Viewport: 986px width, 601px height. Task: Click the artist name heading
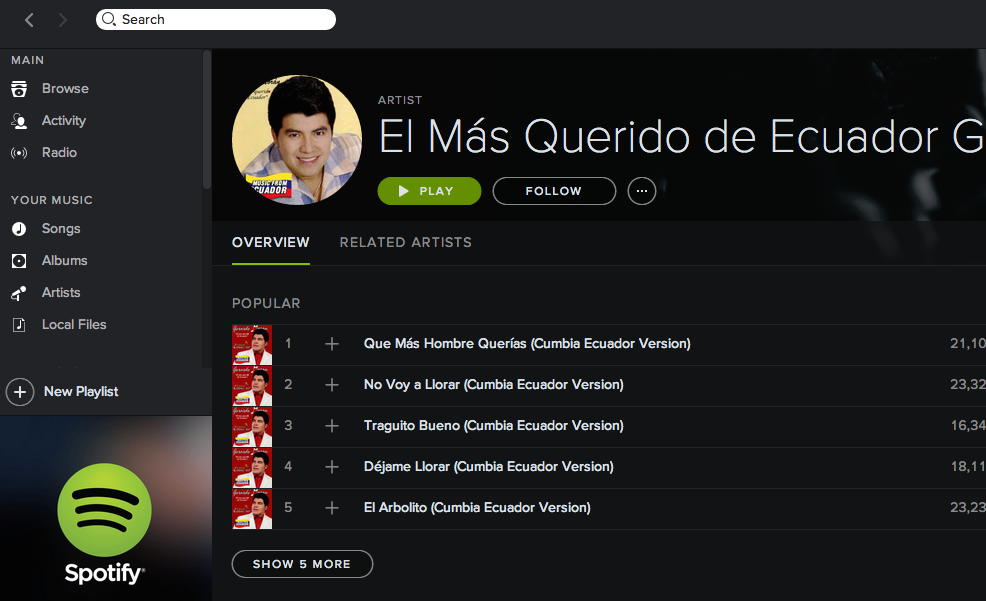(682, 136)
